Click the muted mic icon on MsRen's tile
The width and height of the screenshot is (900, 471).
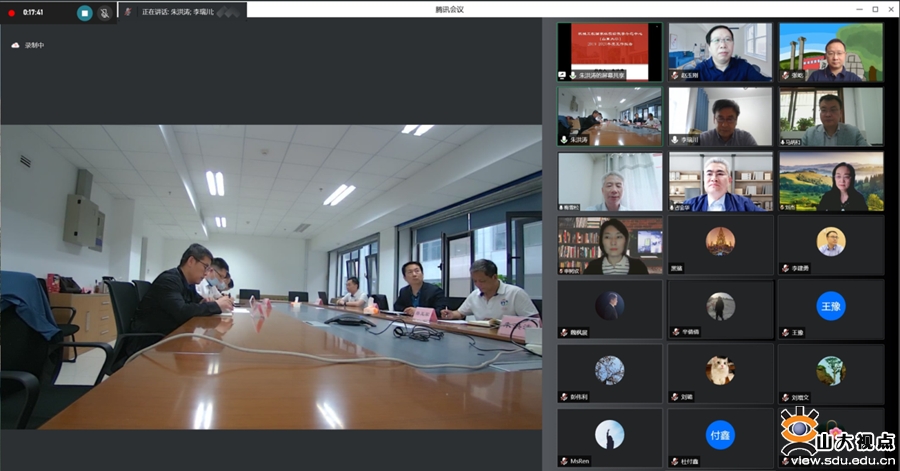564,461
